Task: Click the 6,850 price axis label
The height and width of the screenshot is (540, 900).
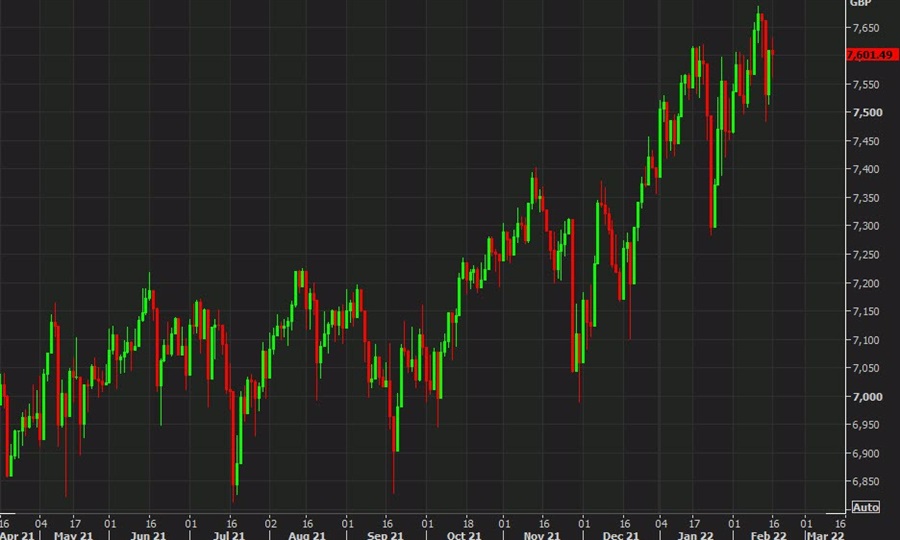Action: tap(866, 482)
